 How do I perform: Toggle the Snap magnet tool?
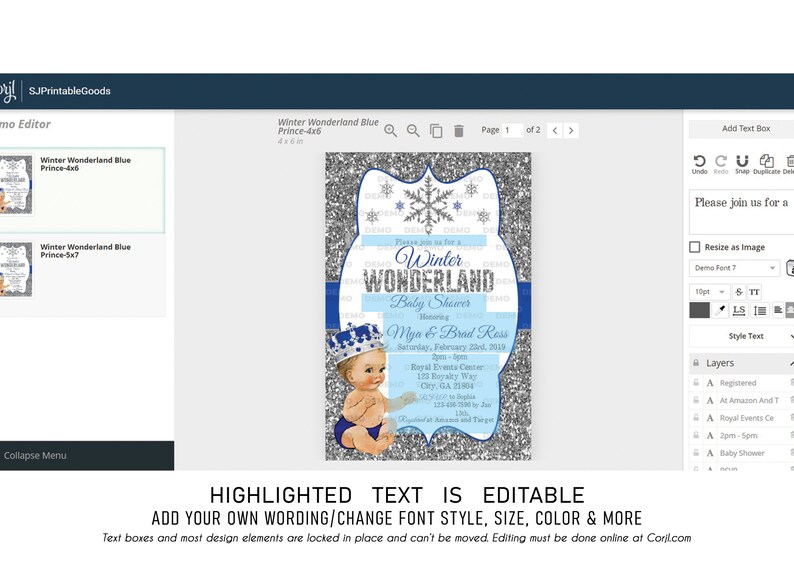pos(742,165)
